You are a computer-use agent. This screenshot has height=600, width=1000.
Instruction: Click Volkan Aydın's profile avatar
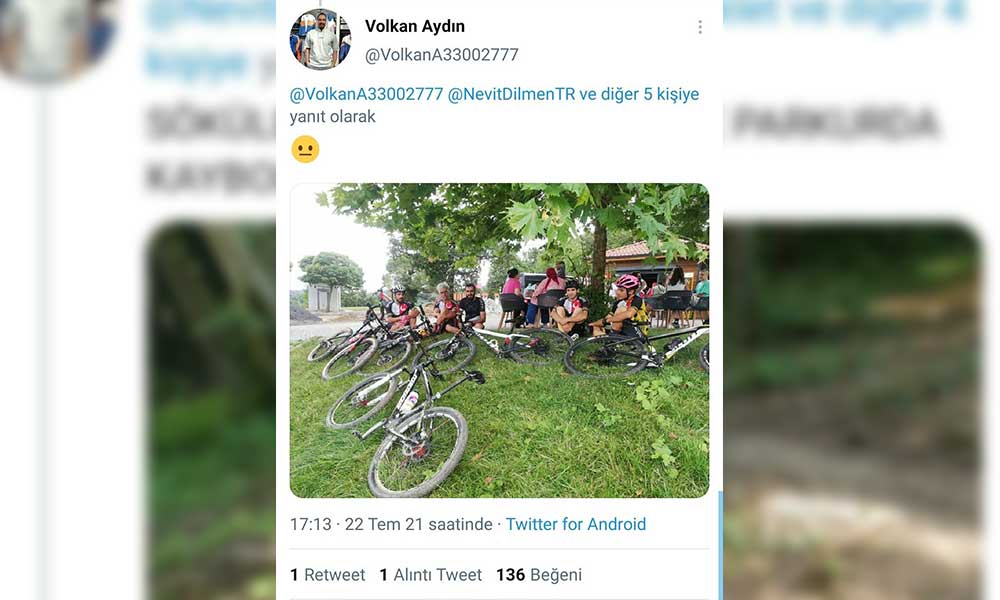point(320,40)
